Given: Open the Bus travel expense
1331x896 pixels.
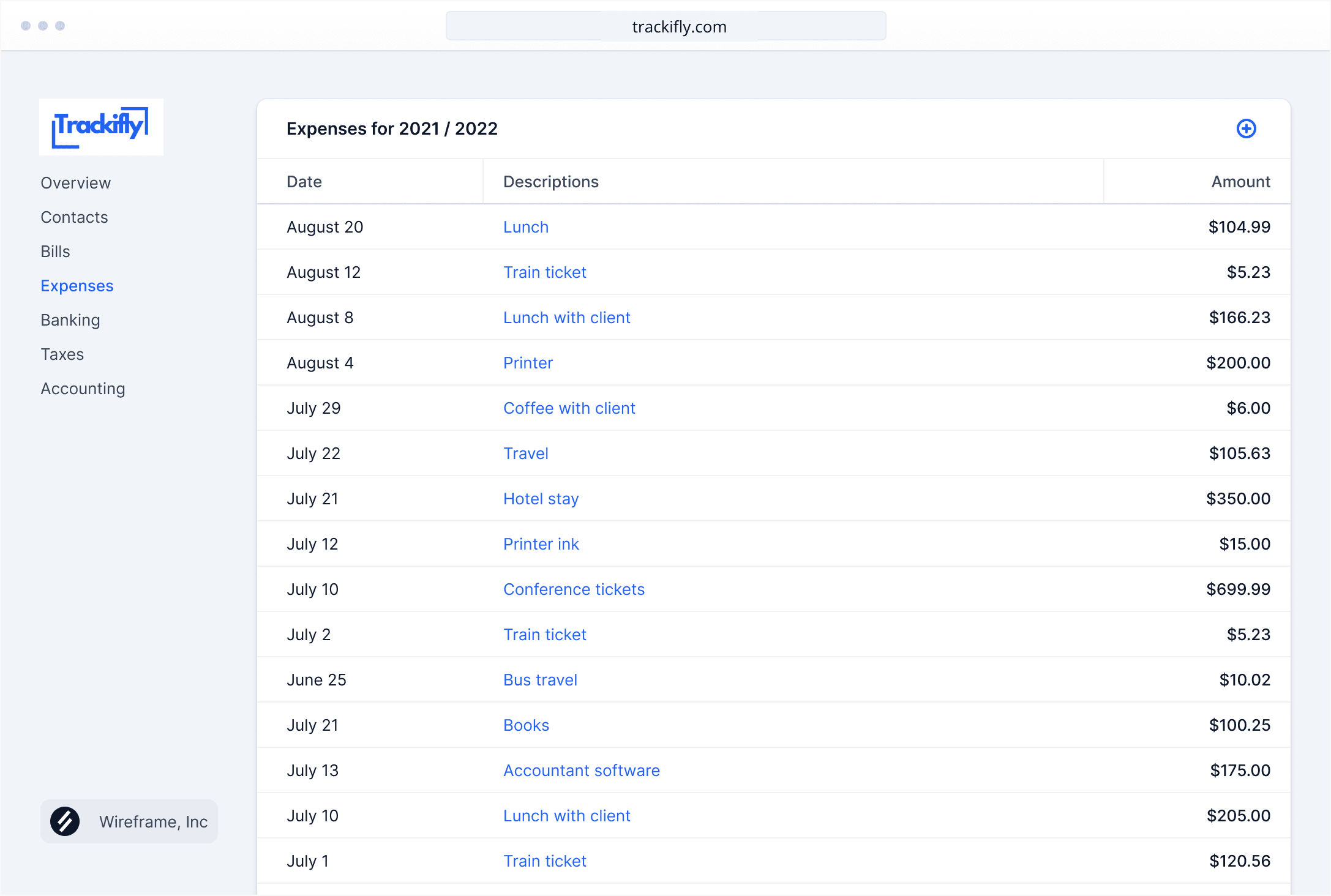Looking at the screenshot, I should (541, 680).
